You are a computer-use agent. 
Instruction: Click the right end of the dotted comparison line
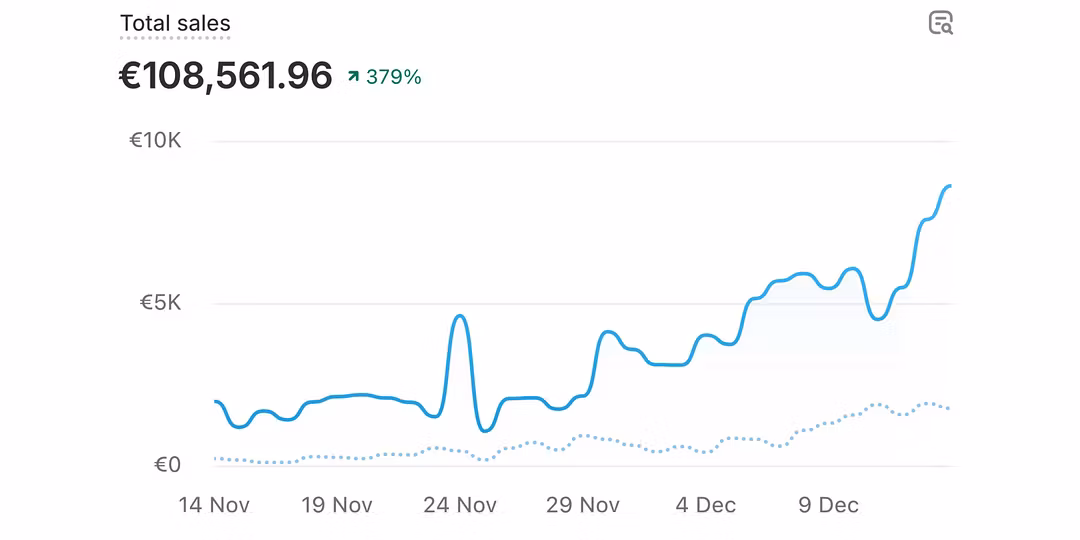948,408
